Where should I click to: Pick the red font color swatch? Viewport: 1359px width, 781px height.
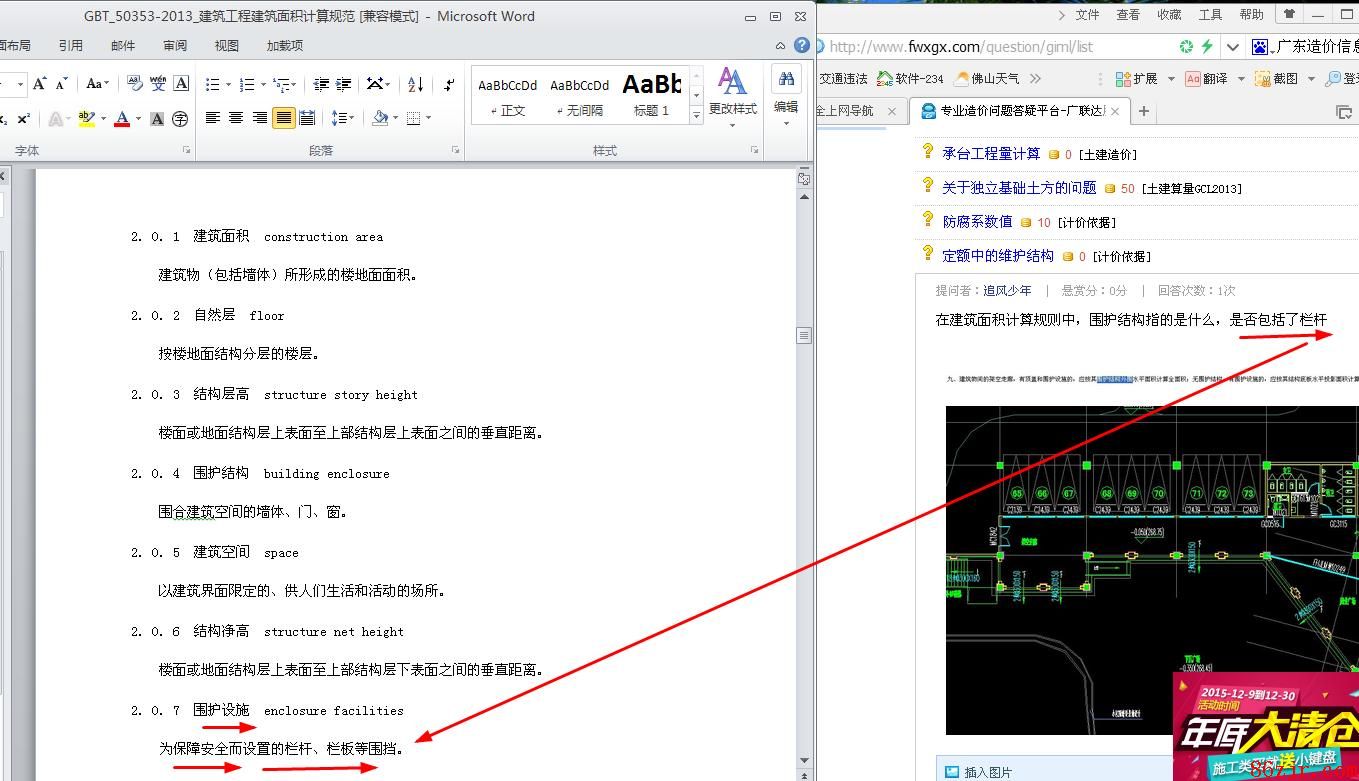point(121,118)
